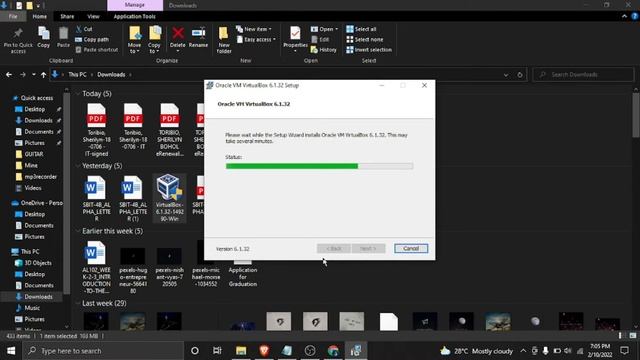Select OneDrive - Personal in sidebar
Viewport: 640px width, 360px height.
(x=38, y=203)
